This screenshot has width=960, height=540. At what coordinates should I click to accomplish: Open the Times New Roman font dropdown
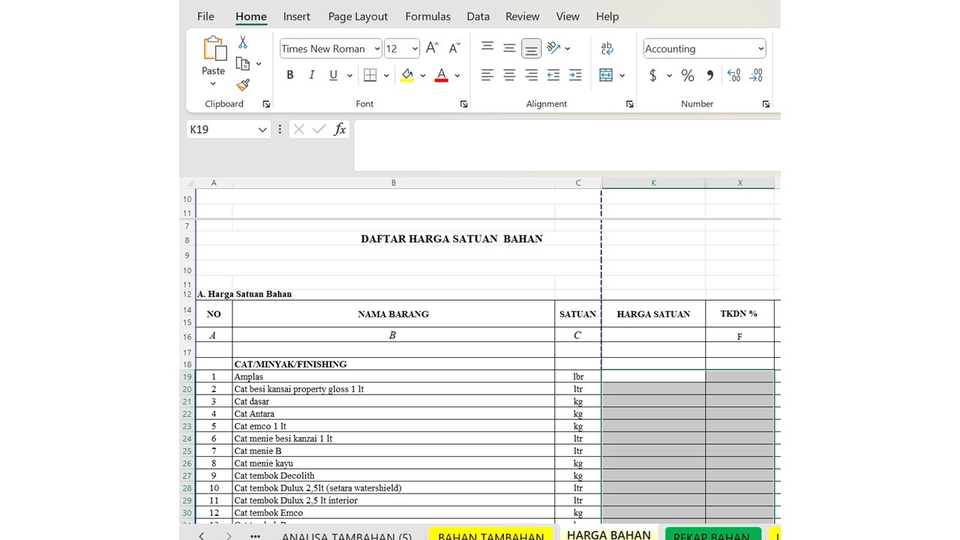[377, 49]
